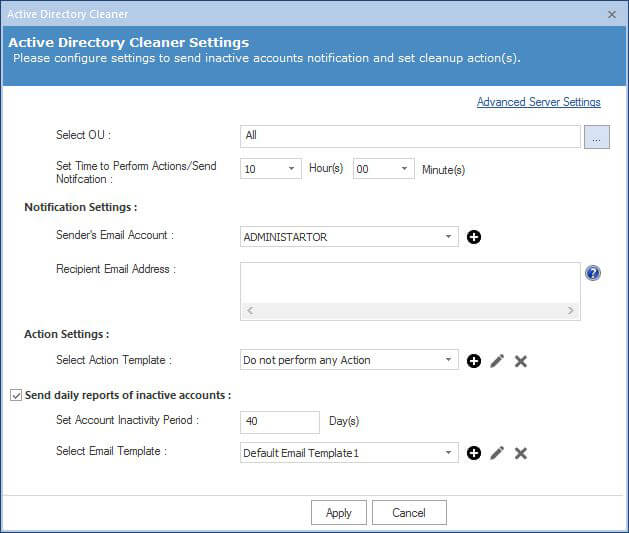Image resolution: width=629 pixels, height=533 pixels.
Task: Click the Cancel button
Action: 409,512
